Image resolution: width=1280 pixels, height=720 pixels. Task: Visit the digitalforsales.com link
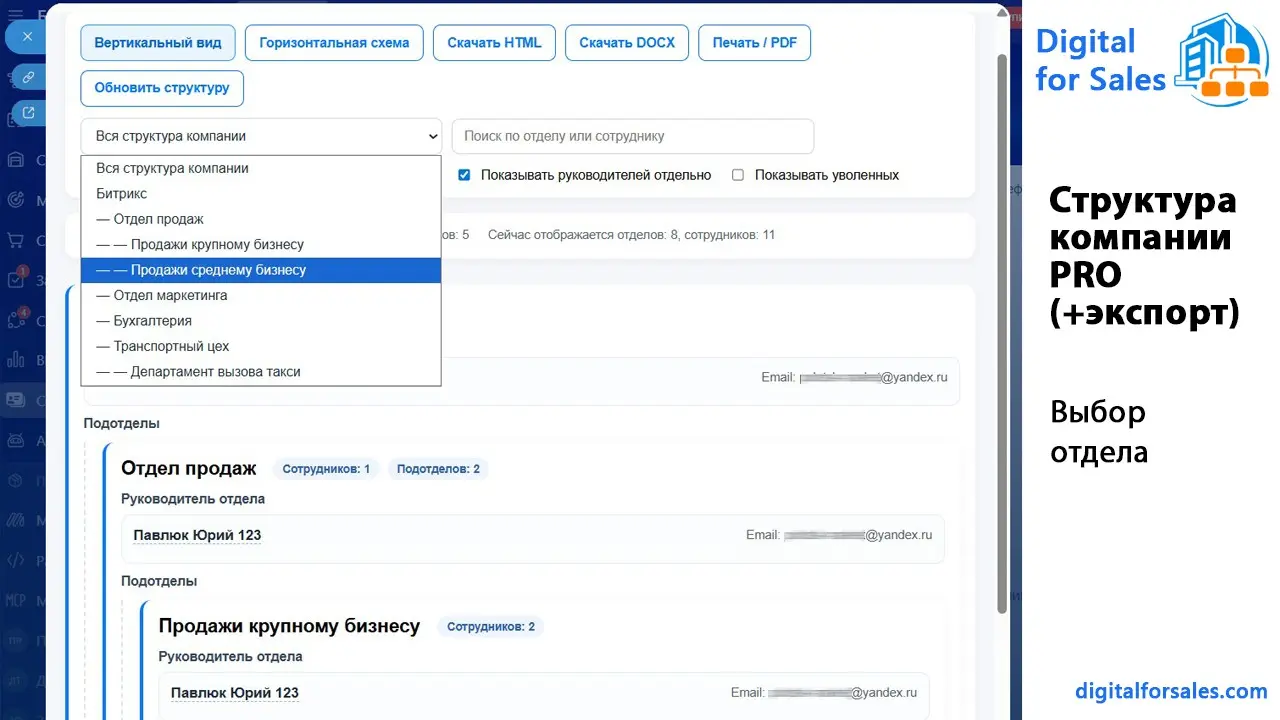[x=1171, y=691]
